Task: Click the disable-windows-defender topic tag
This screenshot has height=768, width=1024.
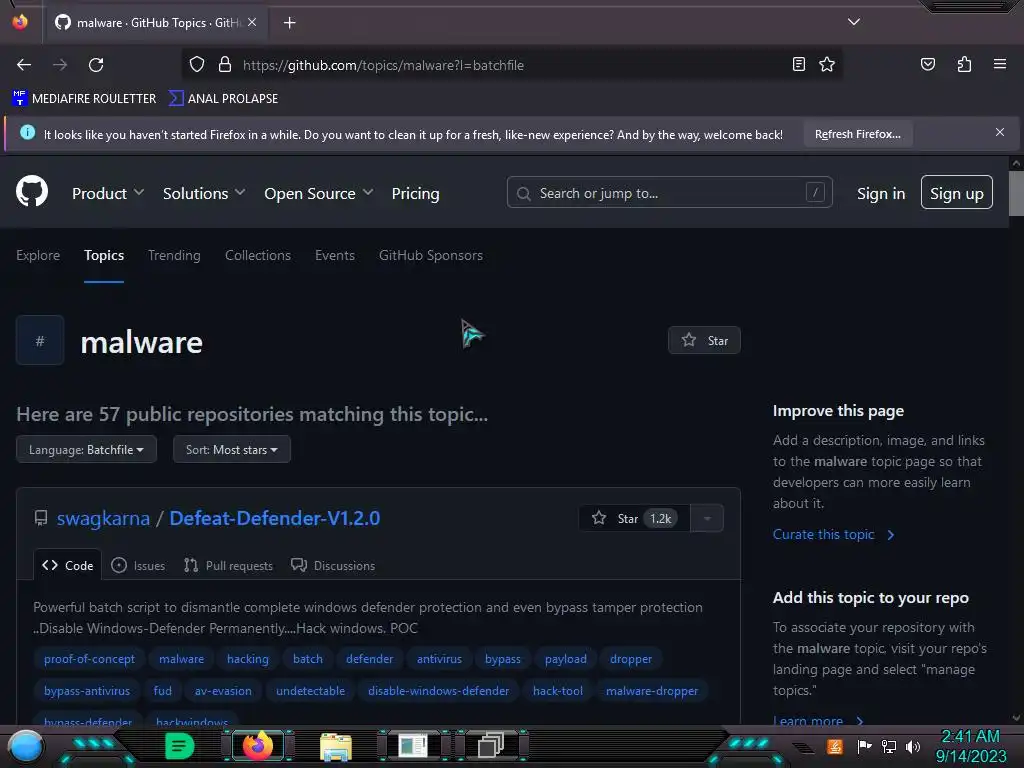Action: pyautogui.click(x=438, y=690)
